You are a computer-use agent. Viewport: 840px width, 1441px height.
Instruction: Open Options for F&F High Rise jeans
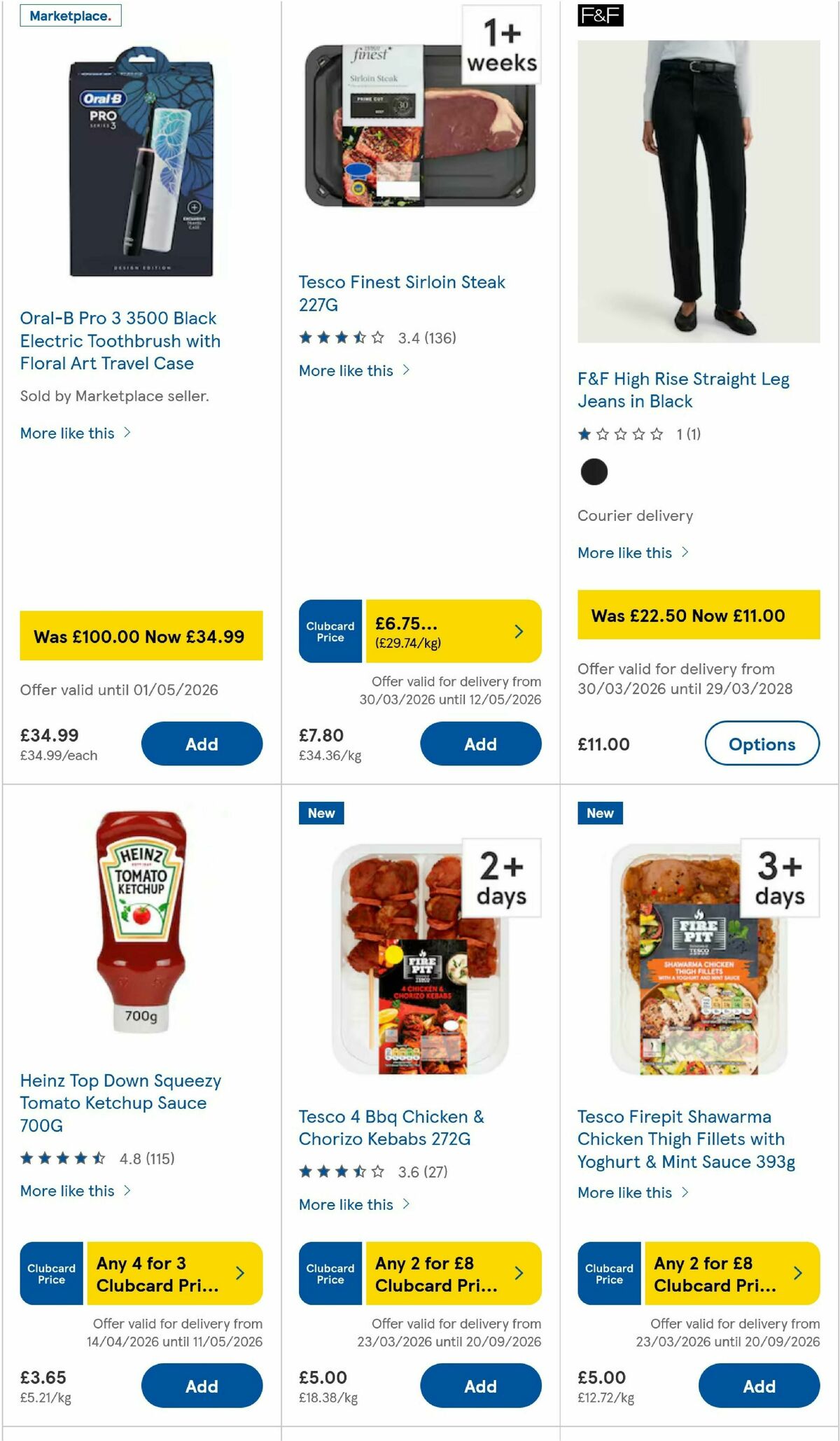coord(762,744)
